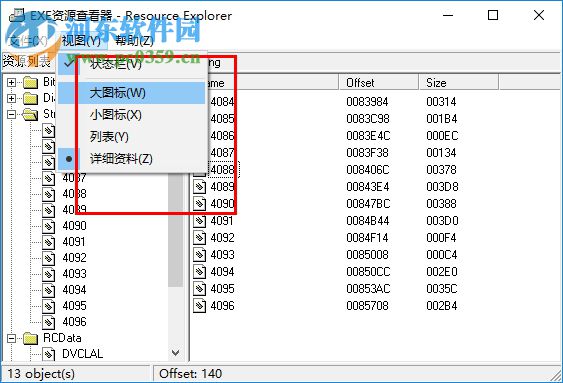Viewport: 563px width, 383px height.
Task: Click resource icon of tree item 4094
Action: click(x=48, y=290)
